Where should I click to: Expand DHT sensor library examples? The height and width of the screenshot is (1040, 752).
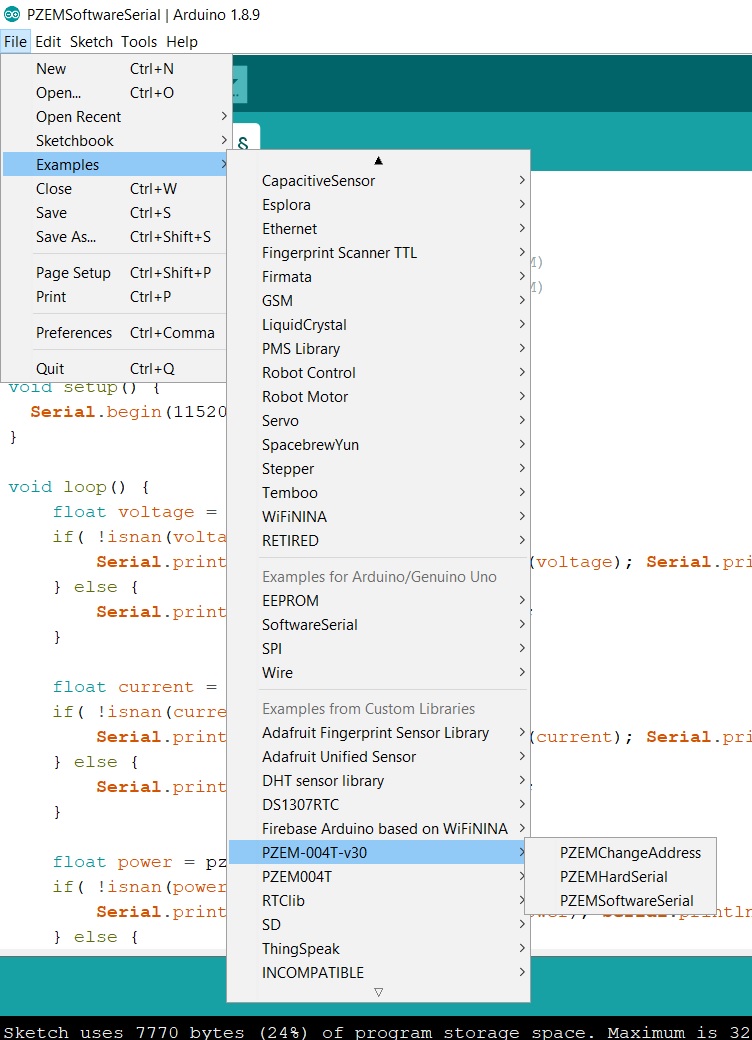(x=379, y=781)
